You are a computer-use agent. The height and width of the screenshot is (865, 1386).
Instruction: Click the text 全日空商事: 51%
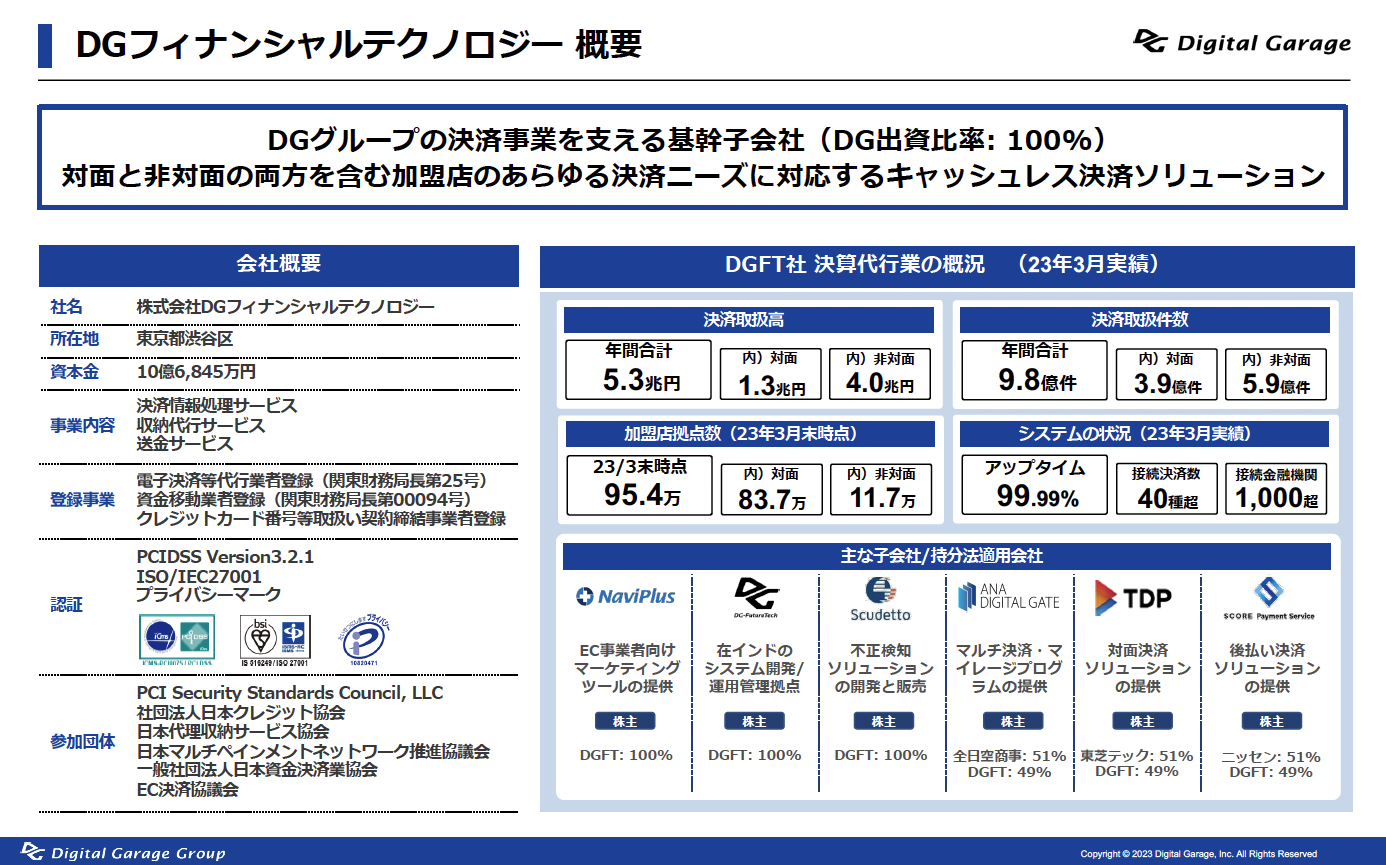click(1010, 756)
